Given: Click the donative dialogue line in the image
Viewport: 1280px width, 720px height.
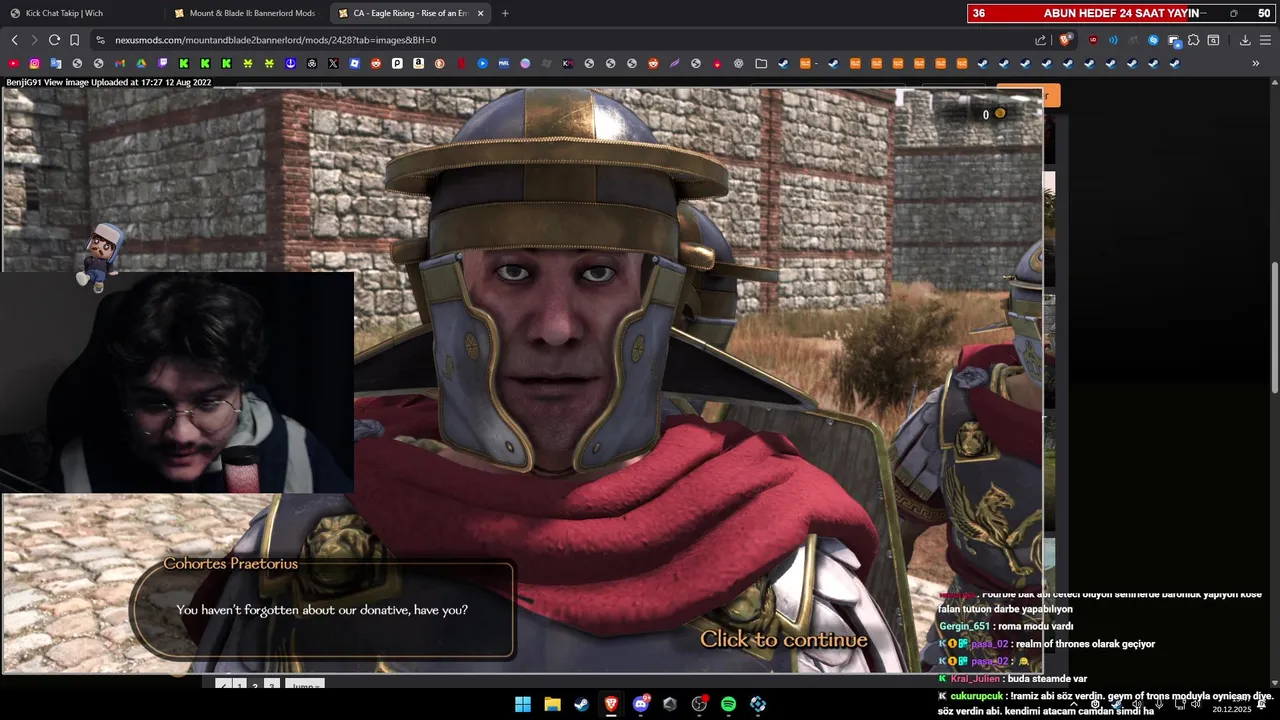Looking at the screenshot, I should [322, 609].
